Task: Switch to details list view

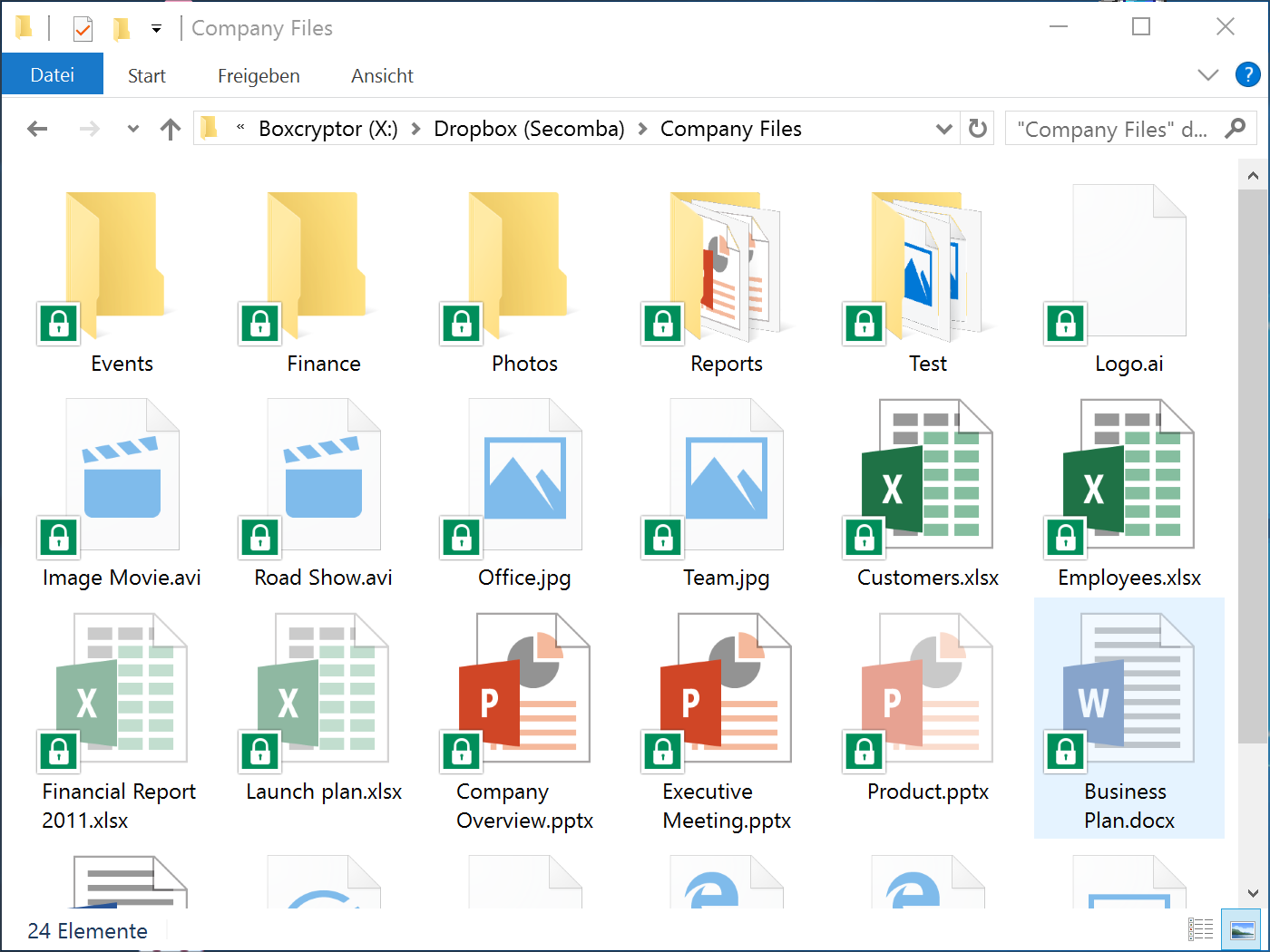Action: 1201,930
